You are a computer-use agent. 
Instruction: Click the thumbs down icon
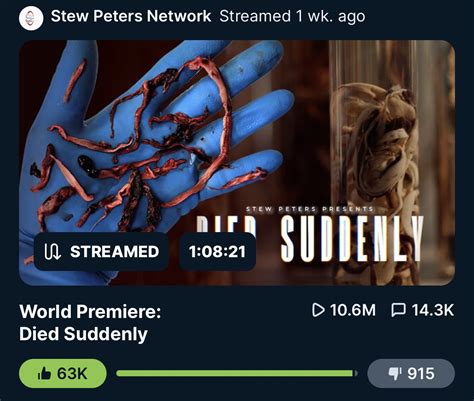[396, 374]
